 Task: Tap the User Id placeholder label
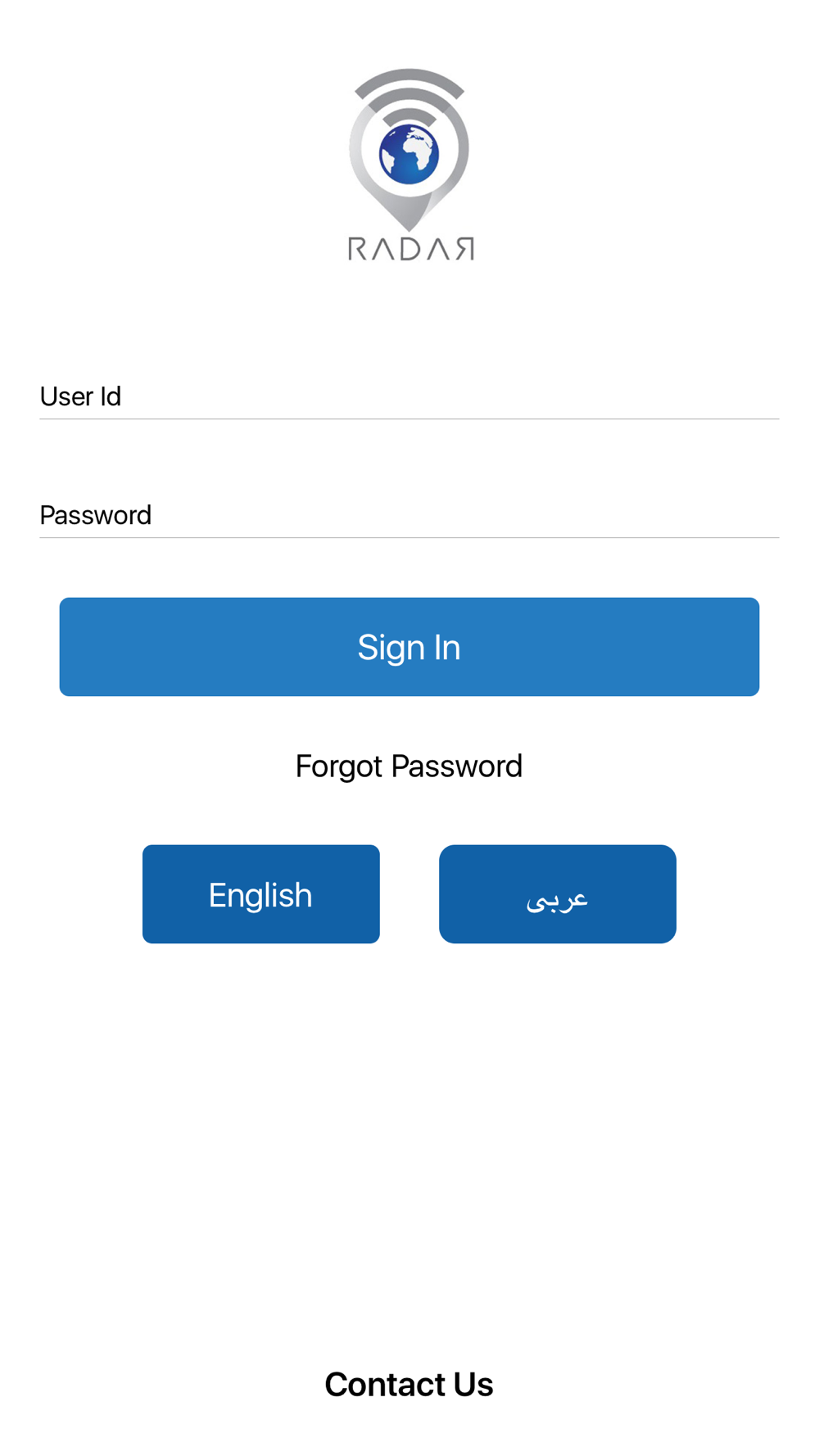click(80, 396)
